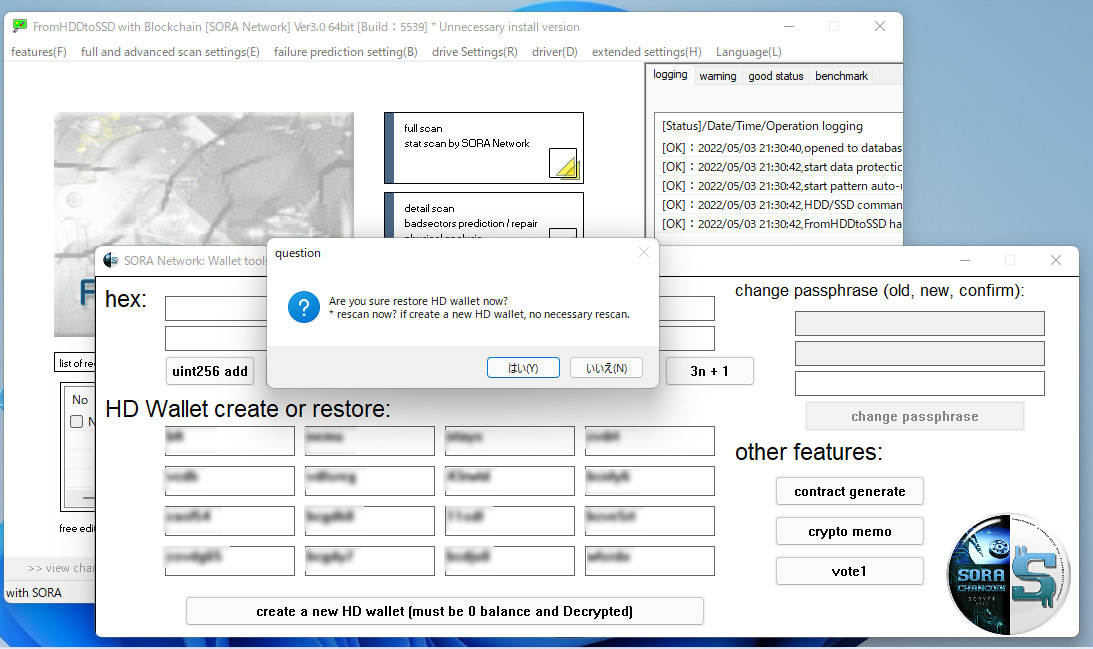Close the question dialog with its X
The image size is (1093, 649).
point(643,252)
